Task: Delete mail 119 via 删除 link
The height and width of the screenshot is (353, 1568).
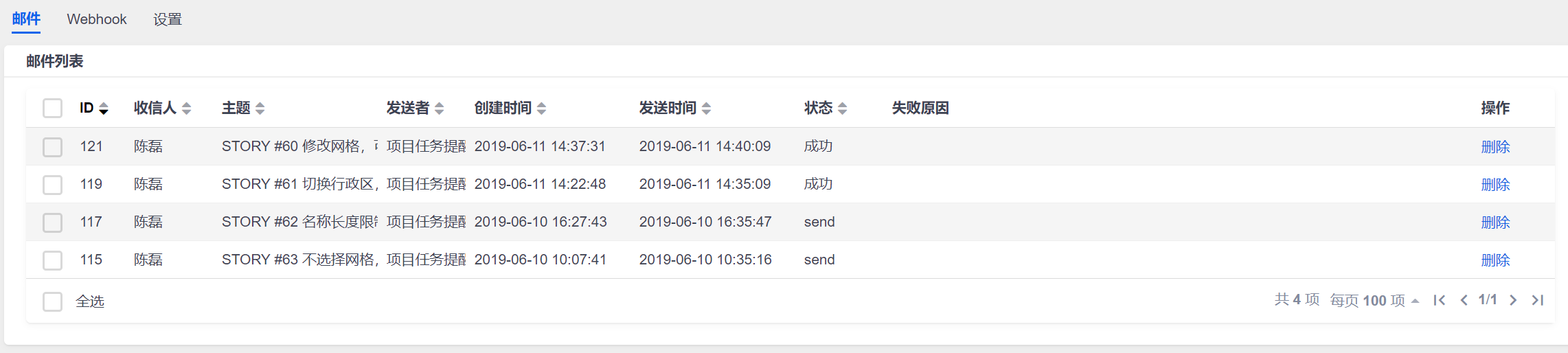Action: pos(1495,185)
